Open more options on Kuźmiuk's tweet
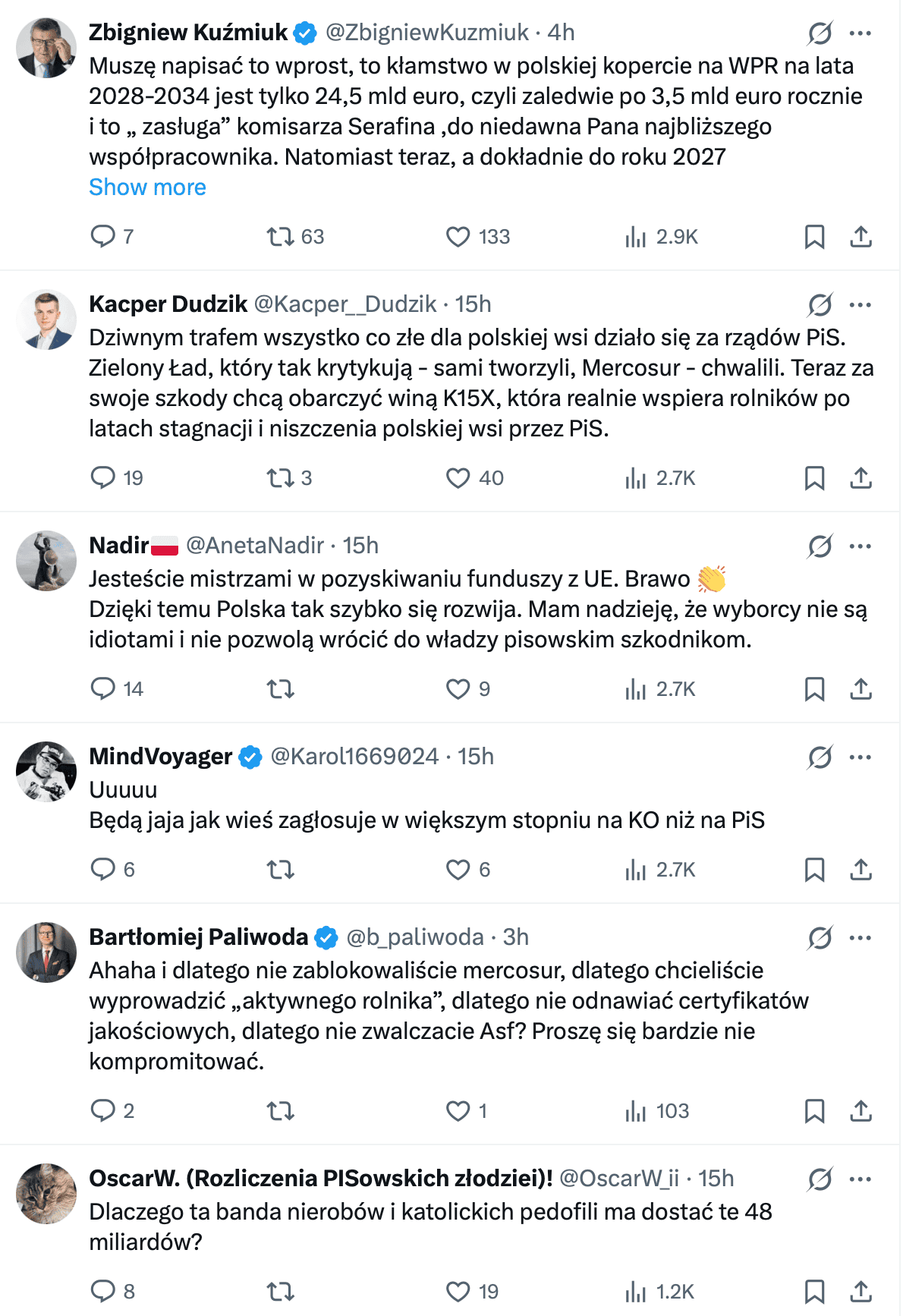Screen dimensions: 903x1316 click(861, 32)
